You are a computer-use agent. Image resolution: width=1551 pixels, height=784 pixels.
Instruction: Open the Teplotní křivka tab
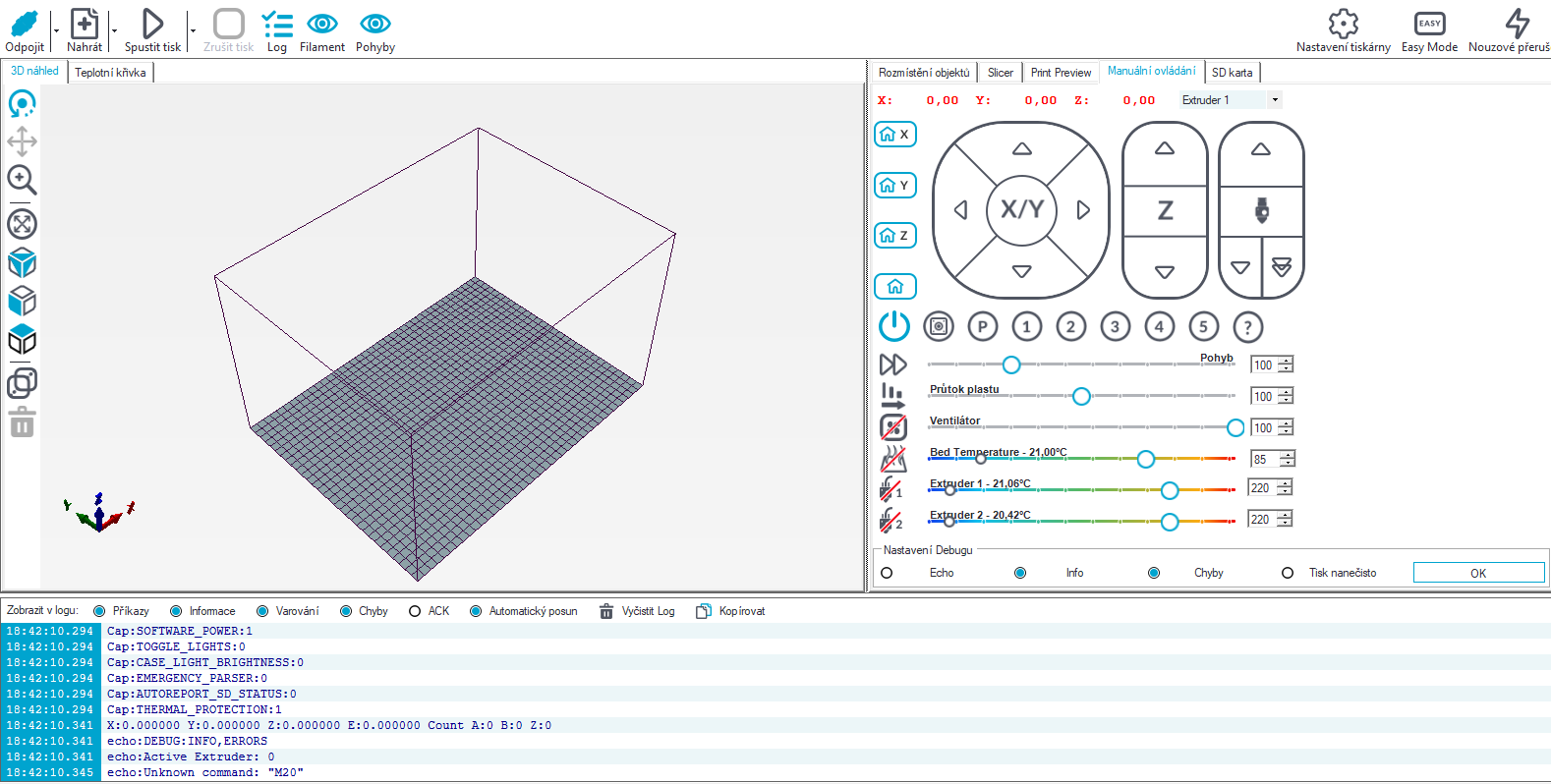tap(110, 73)
